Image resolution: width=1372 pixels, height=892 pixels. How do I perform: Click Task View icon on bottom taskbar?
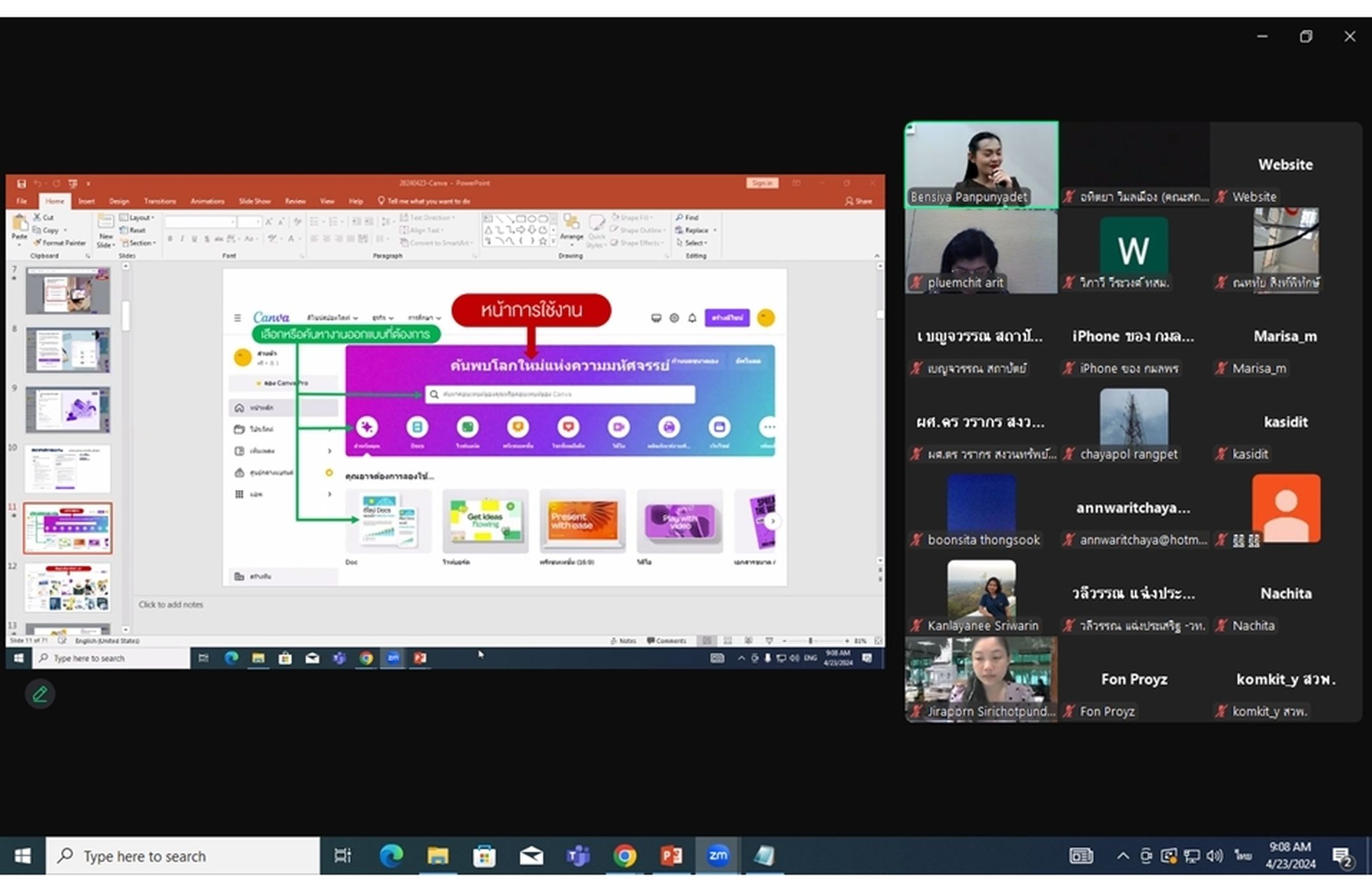342,855
